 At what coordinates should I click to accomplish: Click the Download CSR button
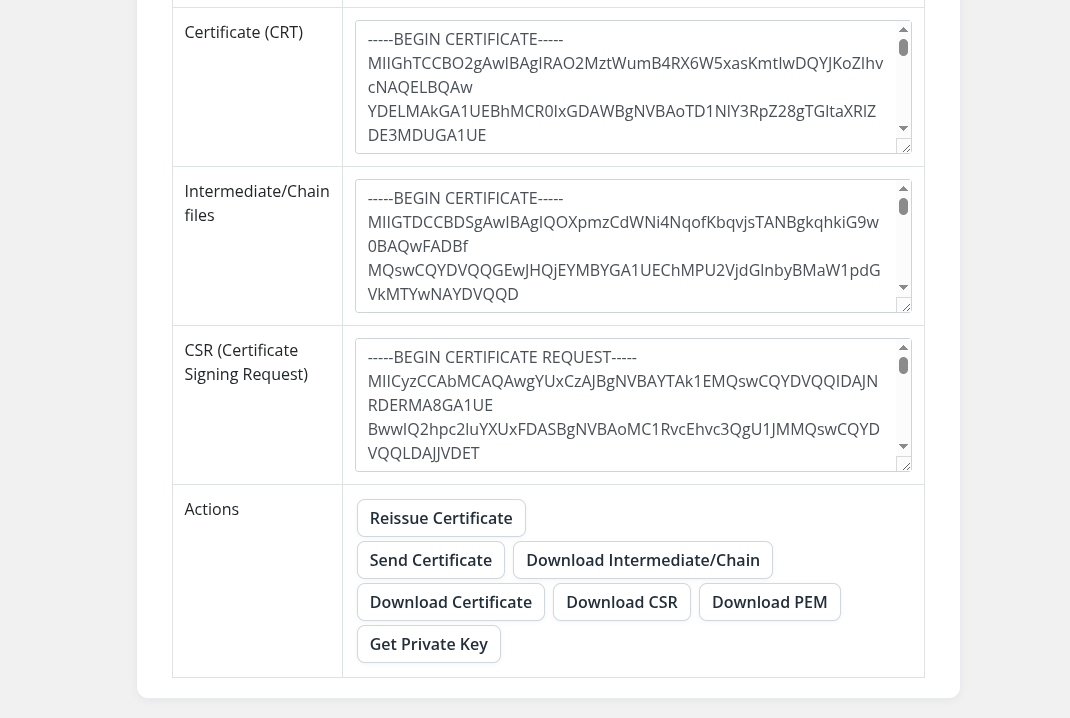pos(622,602)
